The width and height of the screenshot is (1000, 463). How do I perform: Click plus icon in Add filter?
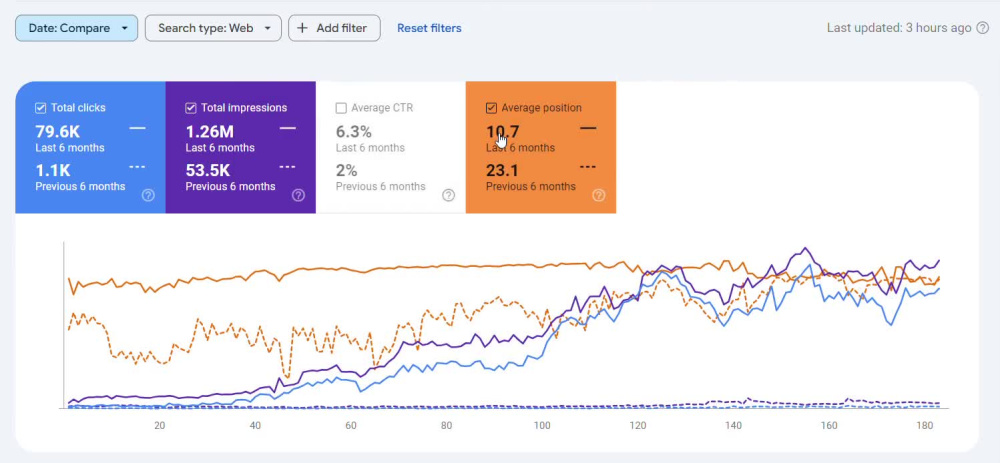(302, 28)
